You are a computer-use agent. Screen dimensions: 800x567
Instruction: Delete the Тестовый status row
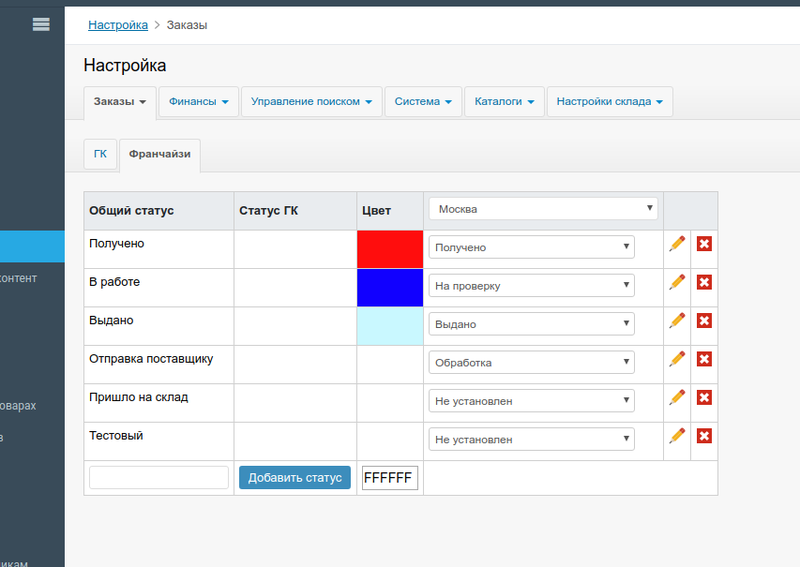(x=704, y=436)
